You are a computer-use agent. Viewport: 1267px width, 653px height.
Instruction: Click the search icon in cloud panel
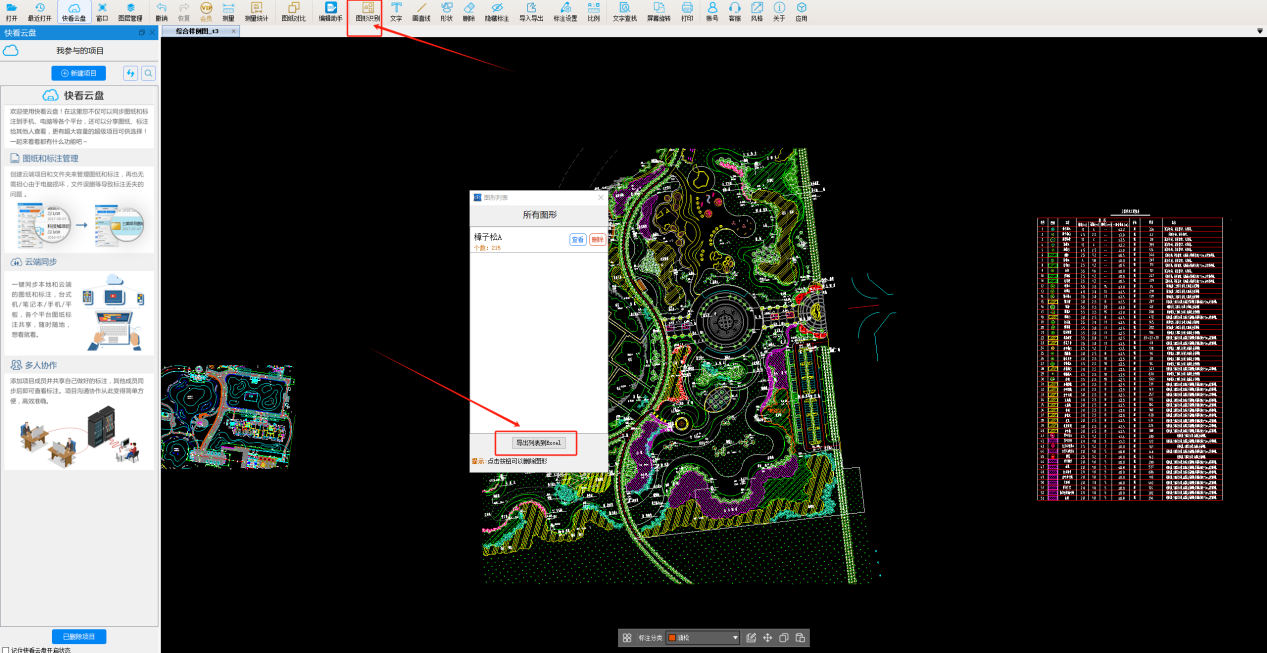pyautogui.click(x=148, y=73)
